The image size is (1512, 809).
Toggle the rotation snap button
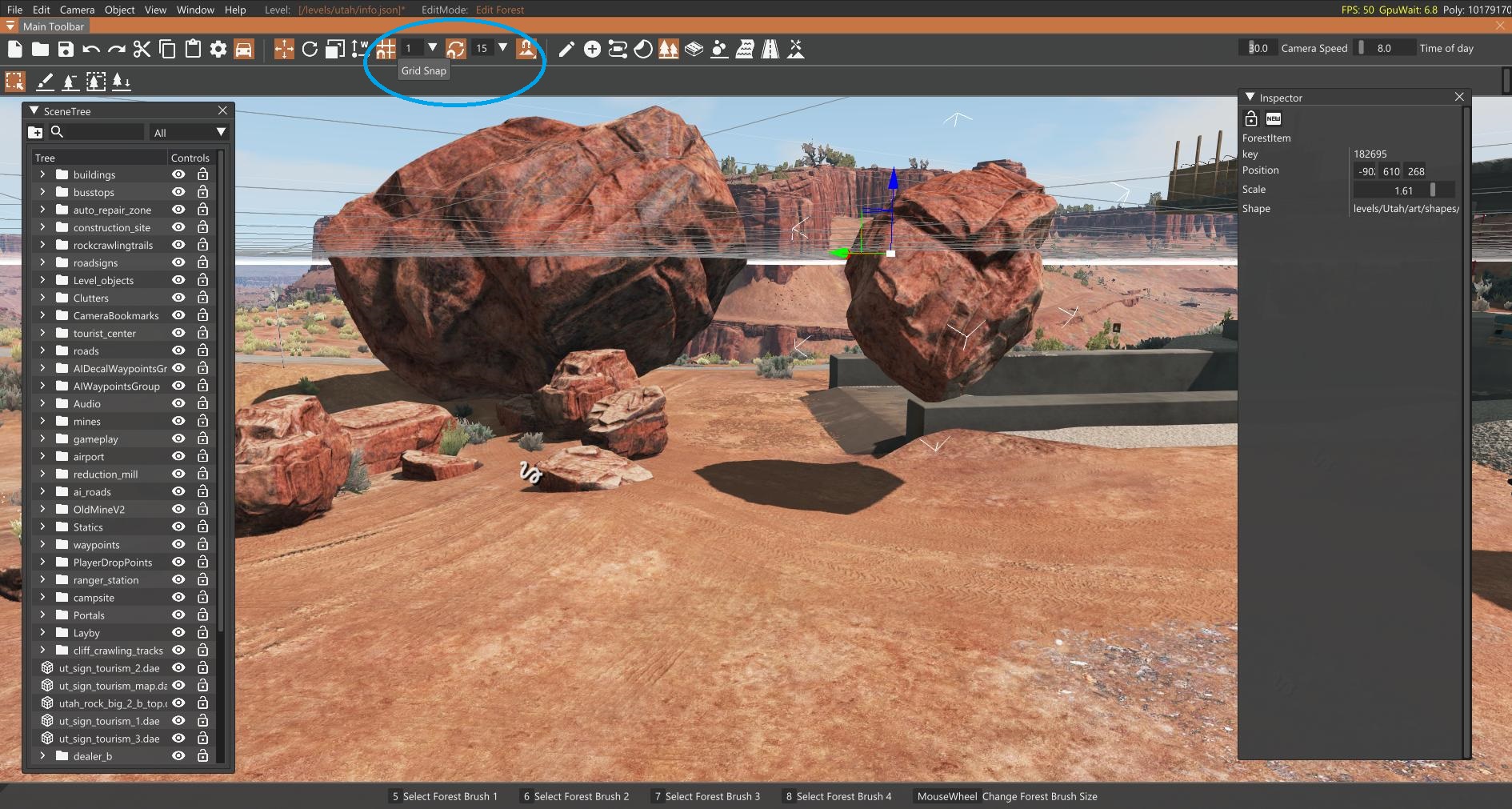pyautogui.click(x=455, y=49)
